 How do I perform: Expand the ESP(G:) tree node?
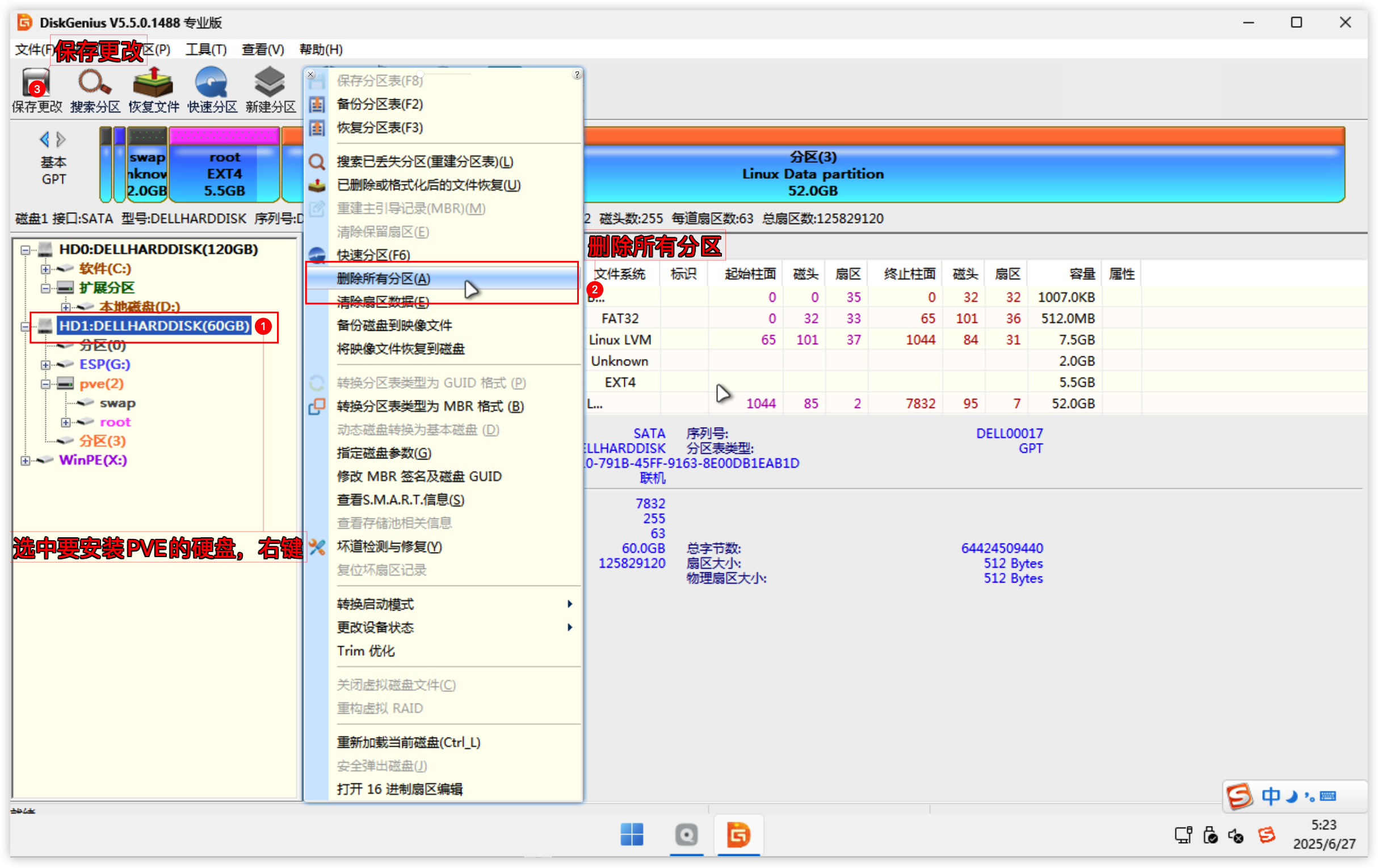(45, 365)
